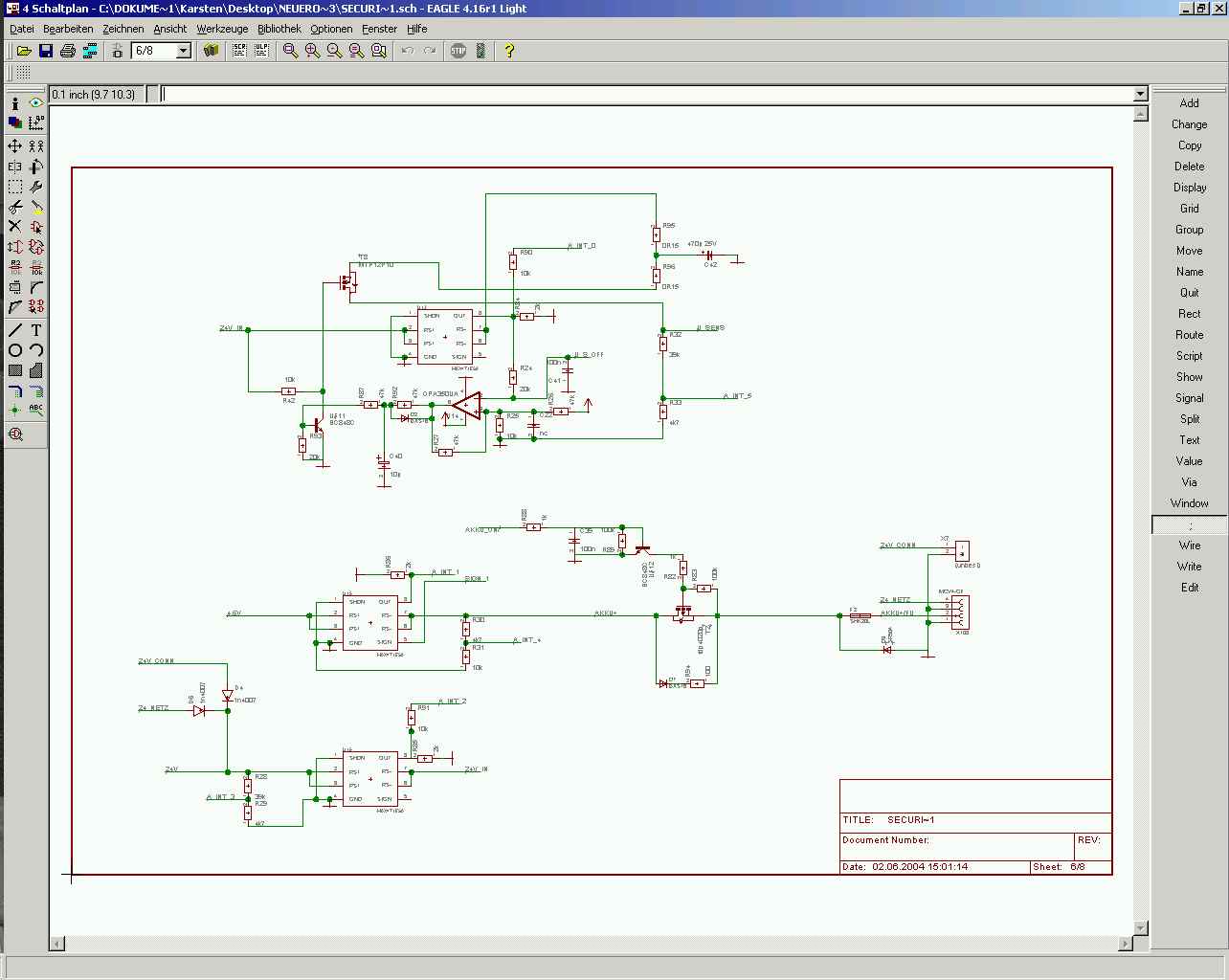Select the wrench Change tool icon
1229x980 pixels.
[36, 187]
